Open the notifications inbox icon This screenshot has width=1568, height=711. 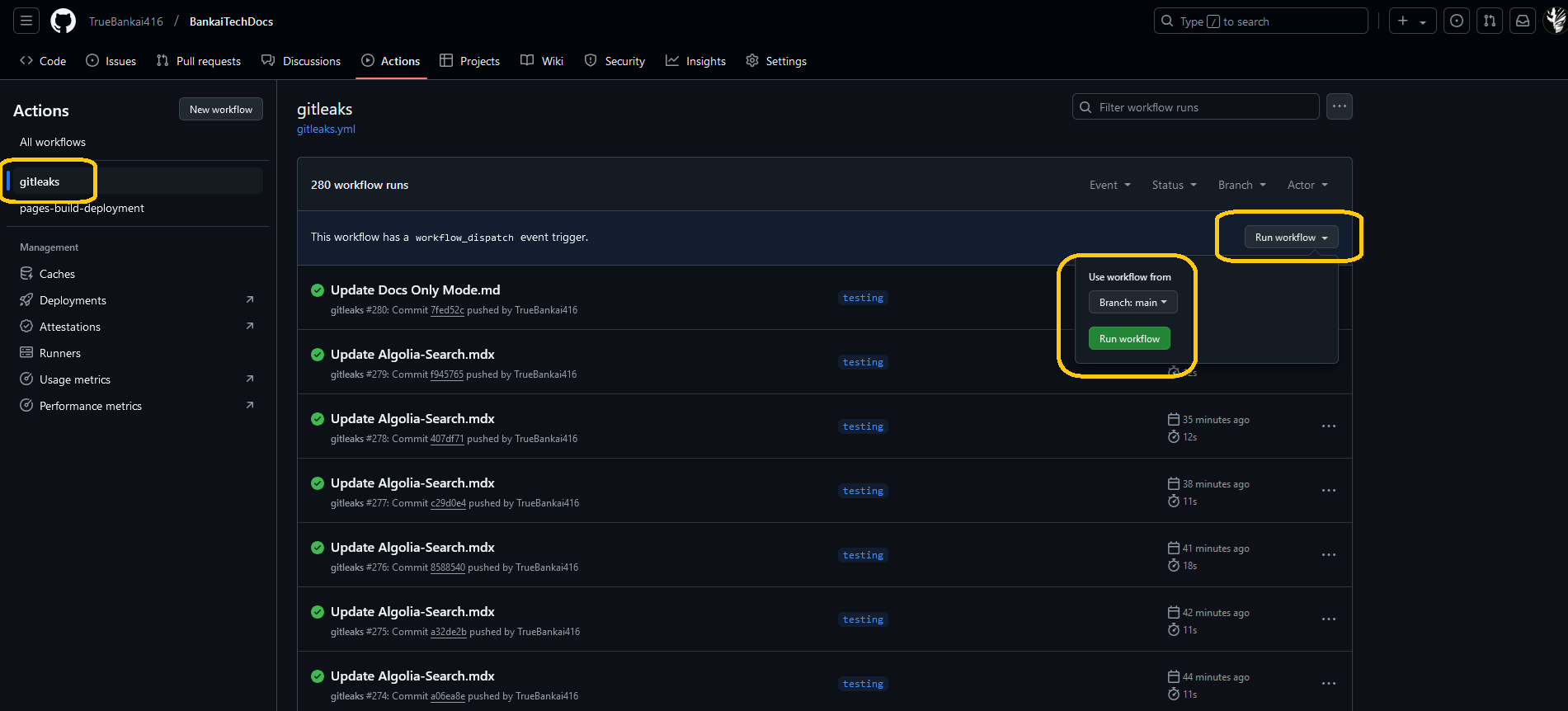[x=1523, y=21]
